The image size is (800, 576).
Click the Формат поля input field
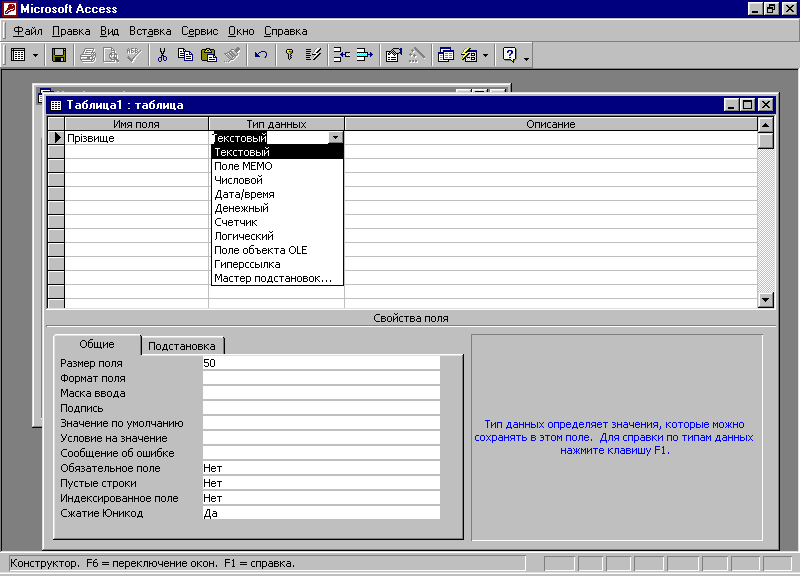(x=321, y=378)
